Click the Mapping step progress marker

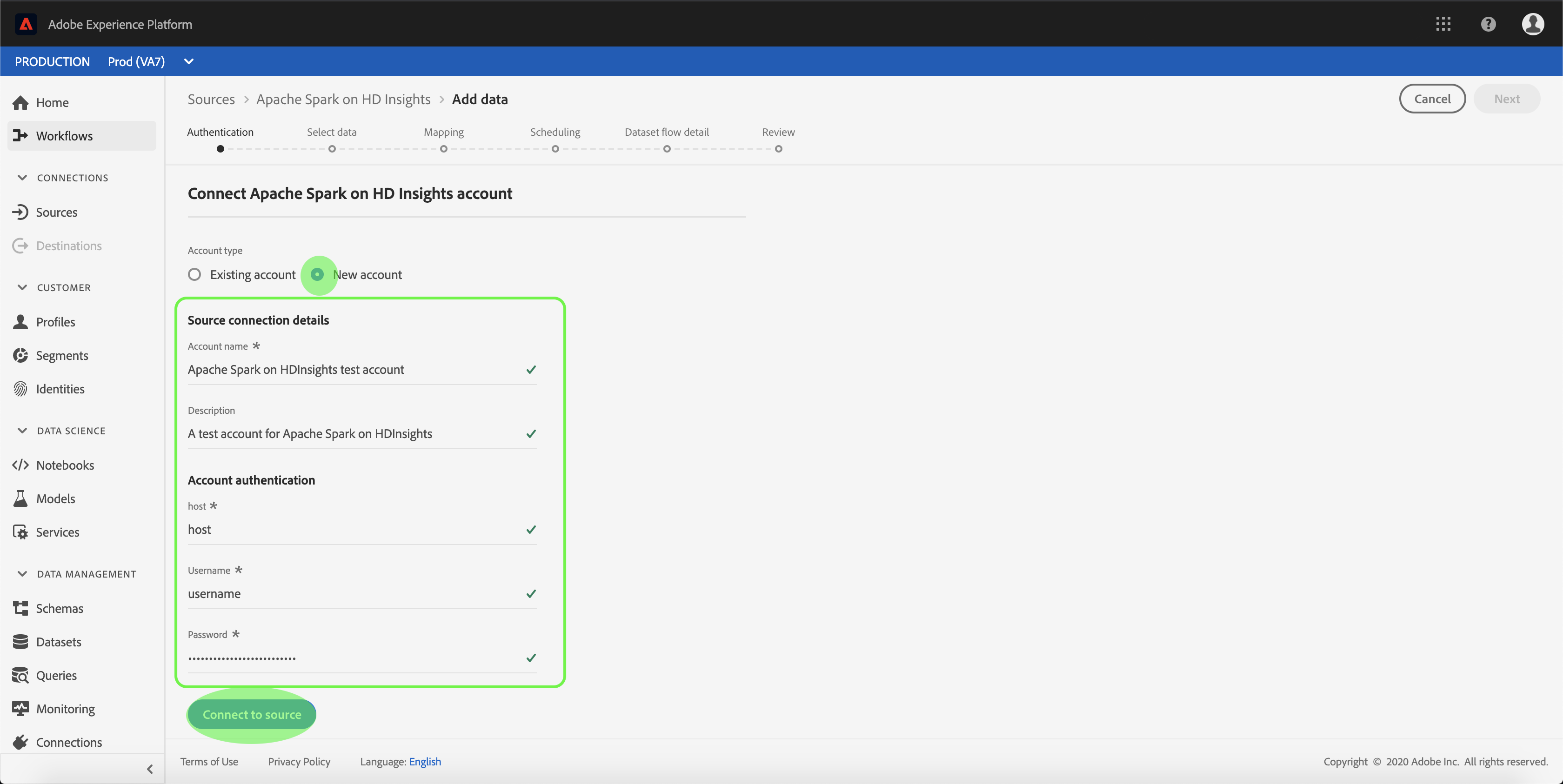(x=443, y=149)
